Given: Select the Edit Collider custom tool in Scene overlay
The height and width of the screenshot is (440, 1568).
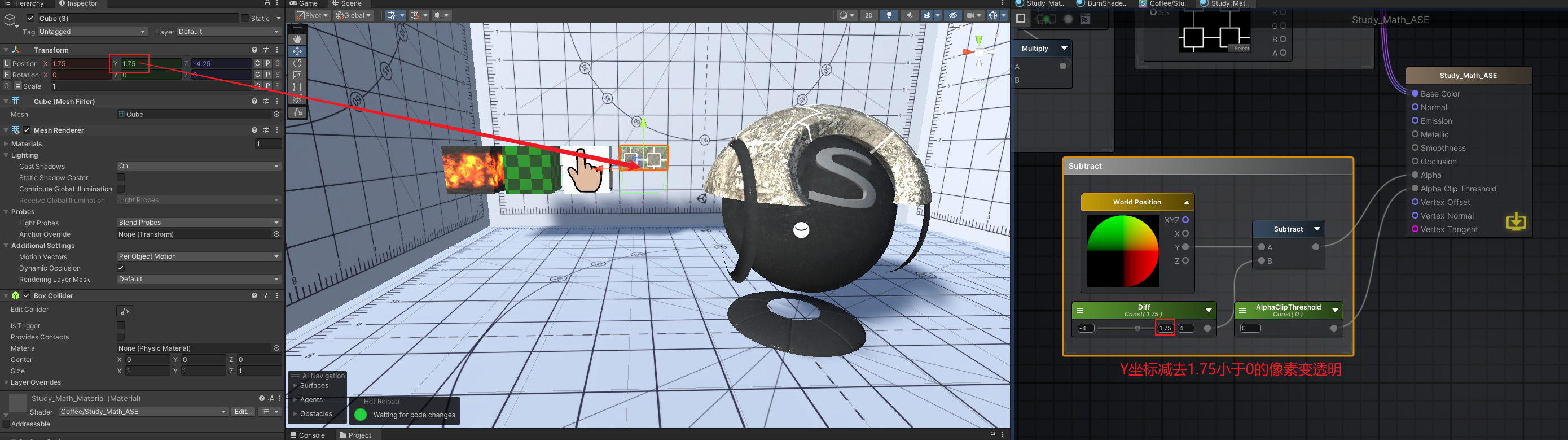Looking at the screenshot, I should click(x=297, y=113).
